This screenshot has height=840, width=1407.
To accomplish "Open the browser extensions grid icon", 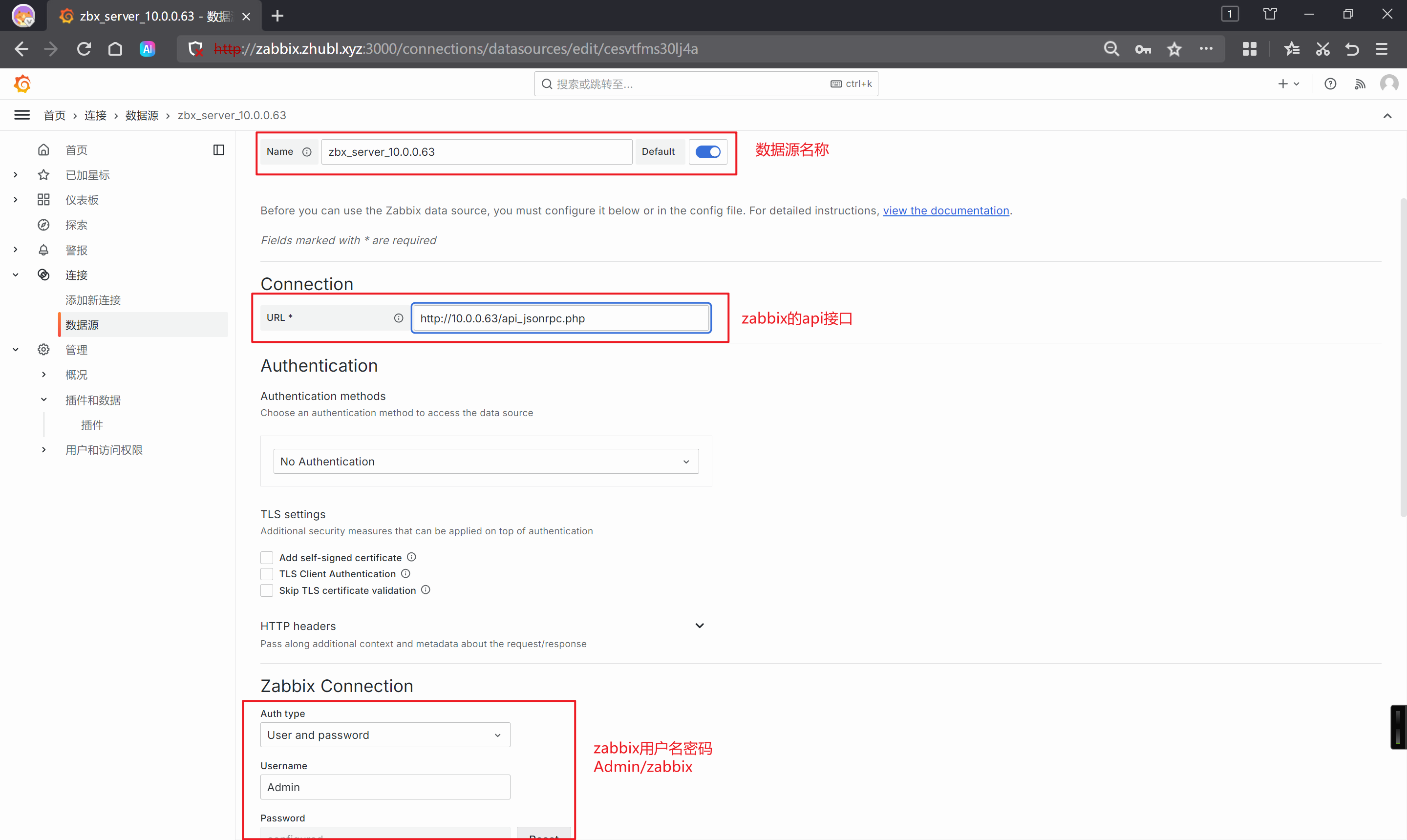I will 1250,49.
